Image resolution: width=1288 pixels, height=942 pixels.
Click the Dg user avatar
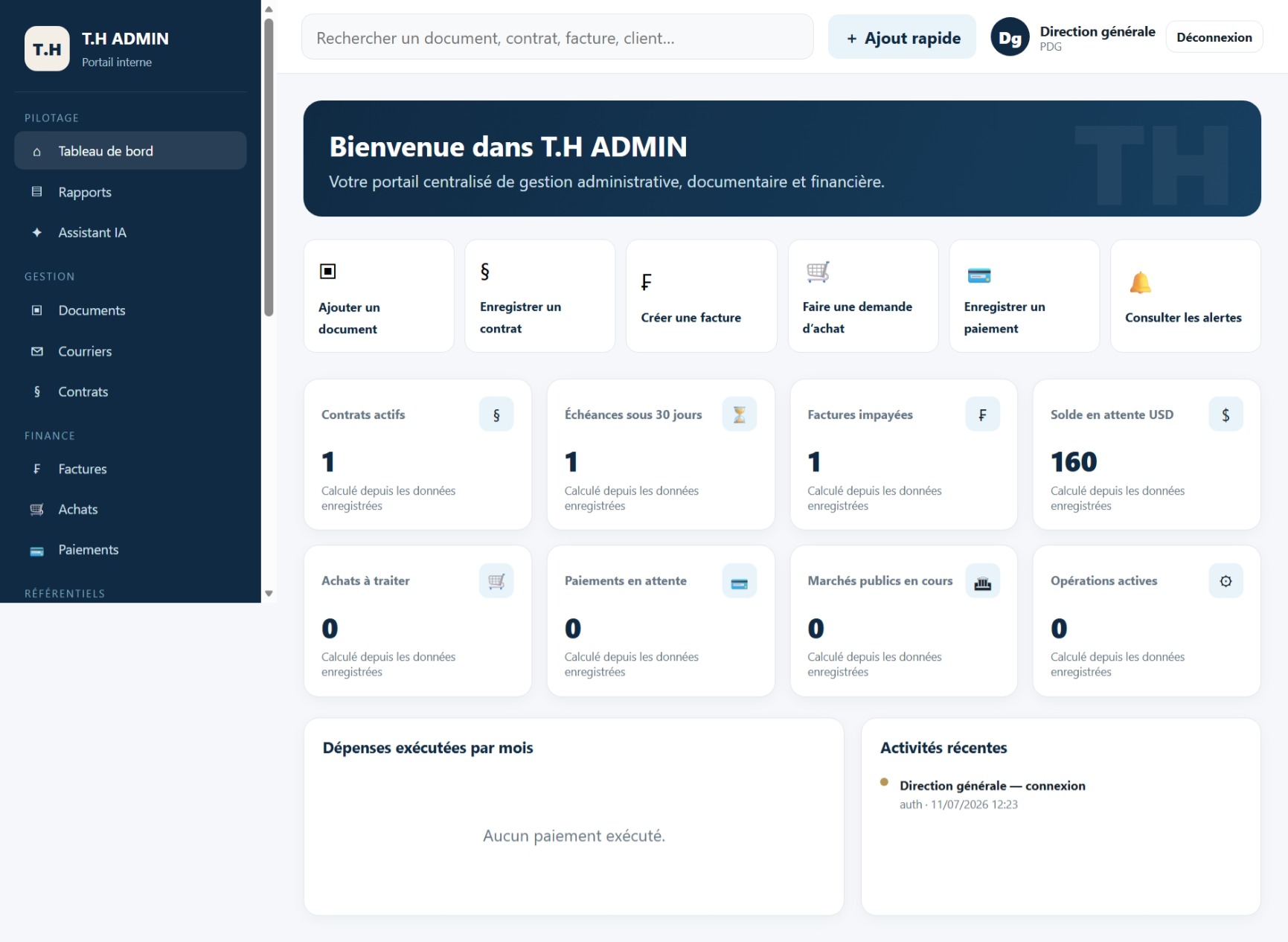click(x=1010, y=37)
